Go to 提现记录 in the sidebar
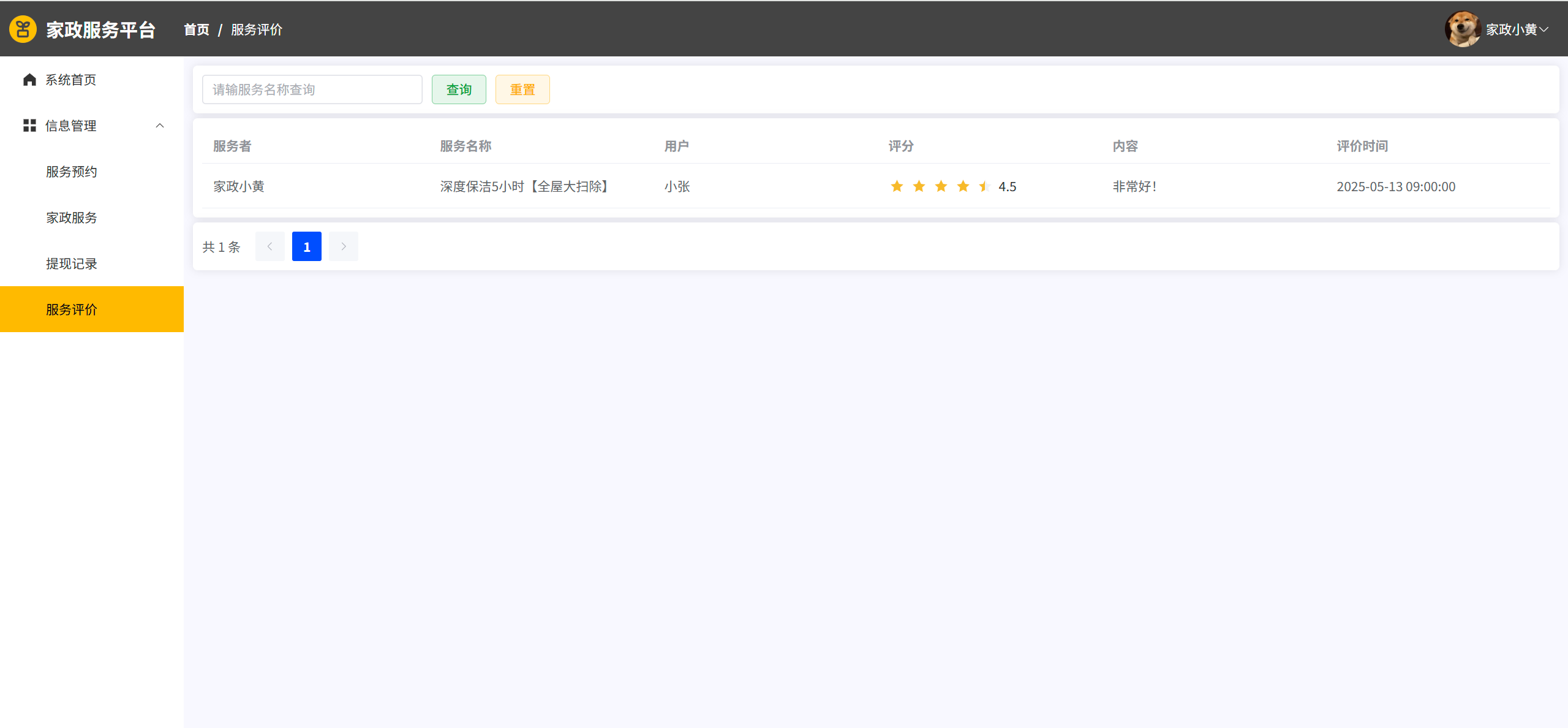Screen dimensions: 1568x728 (72, 264)
